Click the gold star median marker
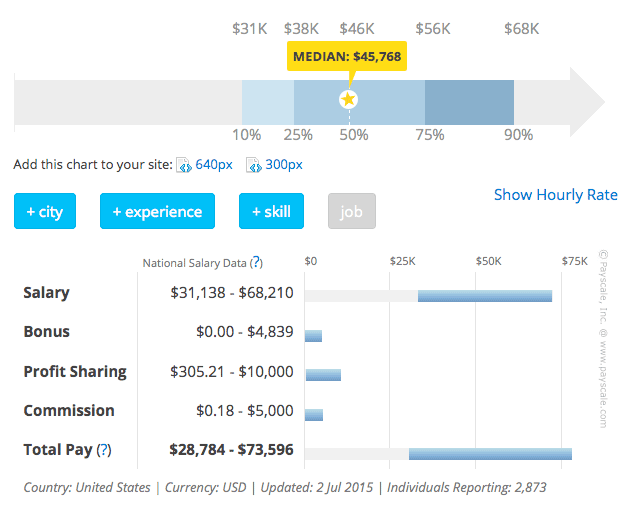 (x=349, y=99)
